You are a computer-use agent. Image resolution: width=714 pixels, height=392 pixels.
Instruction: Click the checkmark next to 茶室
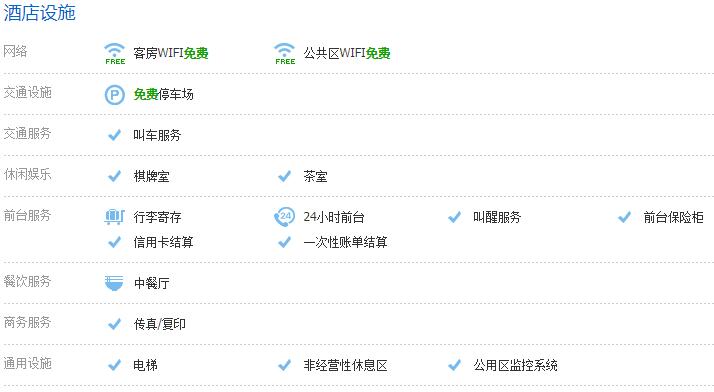(x=285, y=176)
